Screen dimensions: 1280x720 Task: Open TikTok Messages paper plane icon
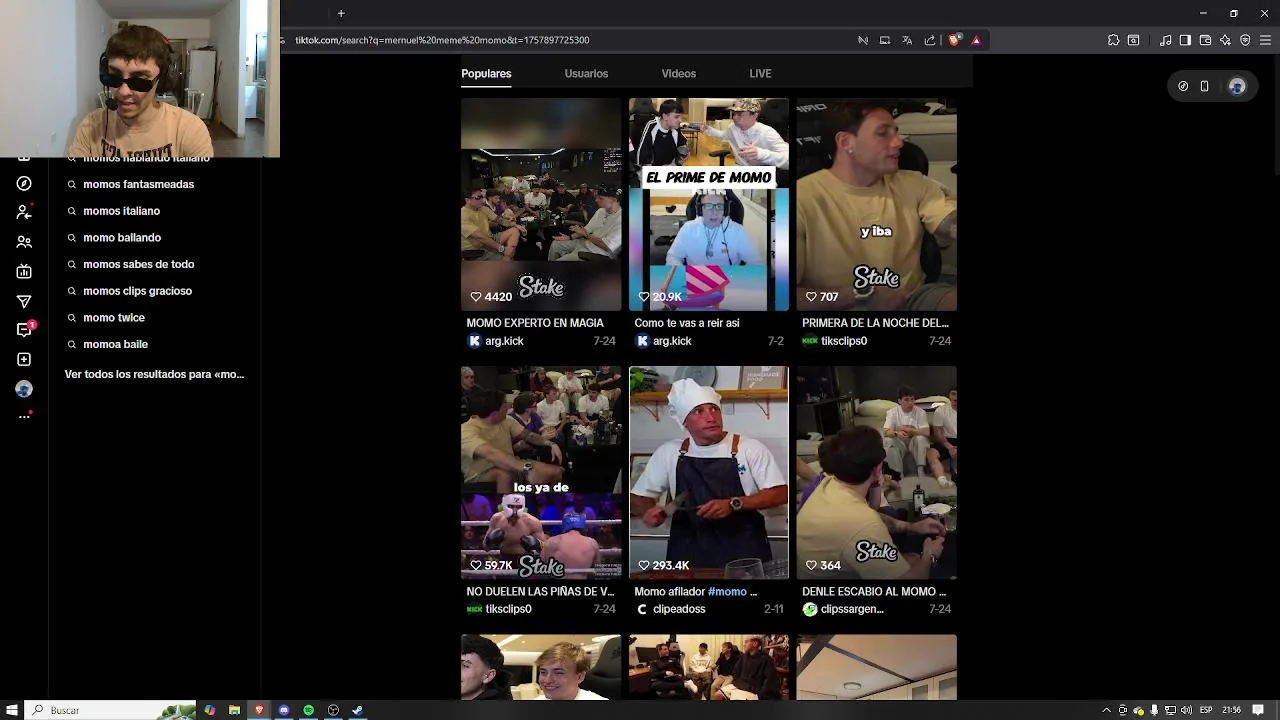click(x=24, y=301)
